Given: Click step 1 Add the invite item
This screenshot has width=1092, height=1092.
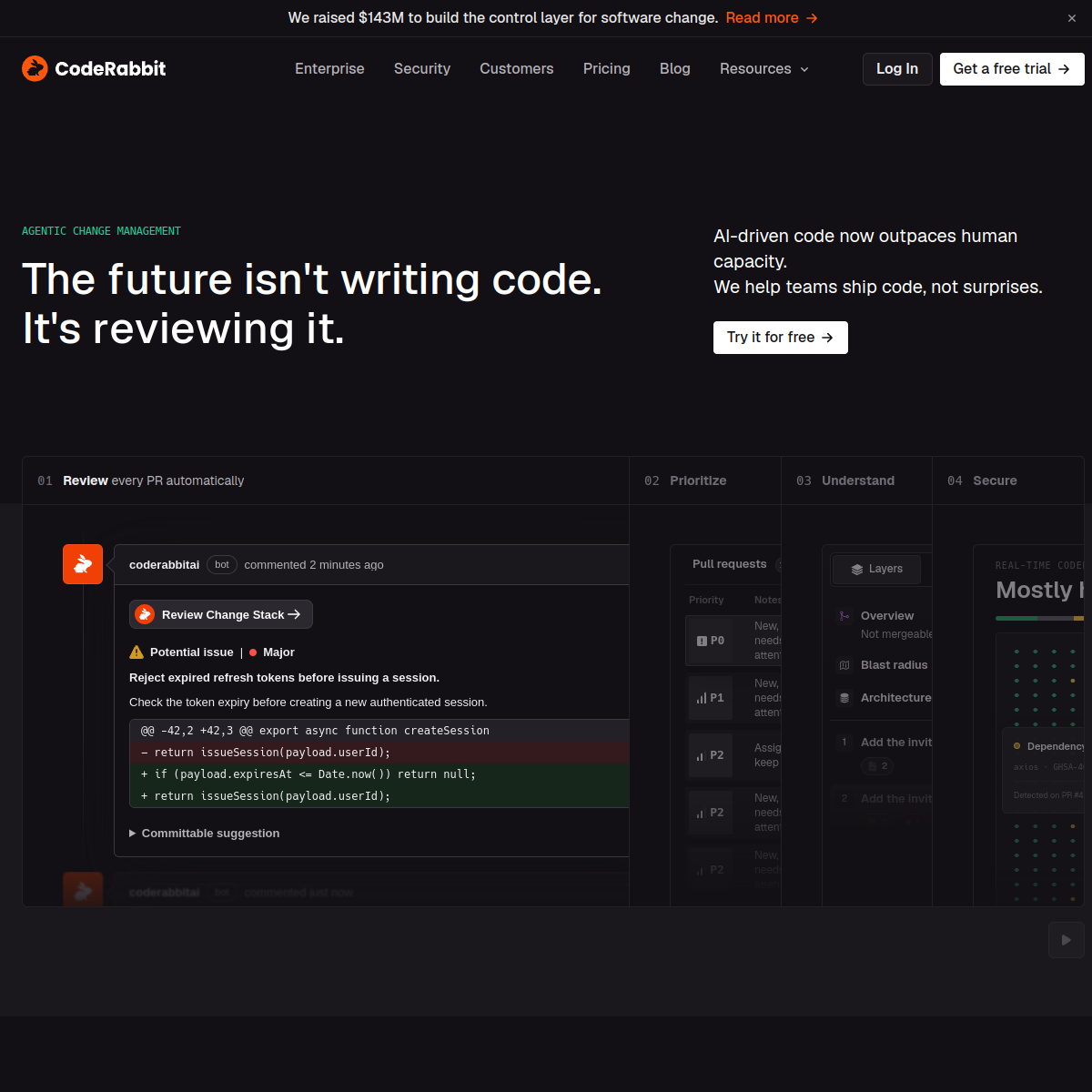Looking at the screenshot, I should (x=883, y=743).
